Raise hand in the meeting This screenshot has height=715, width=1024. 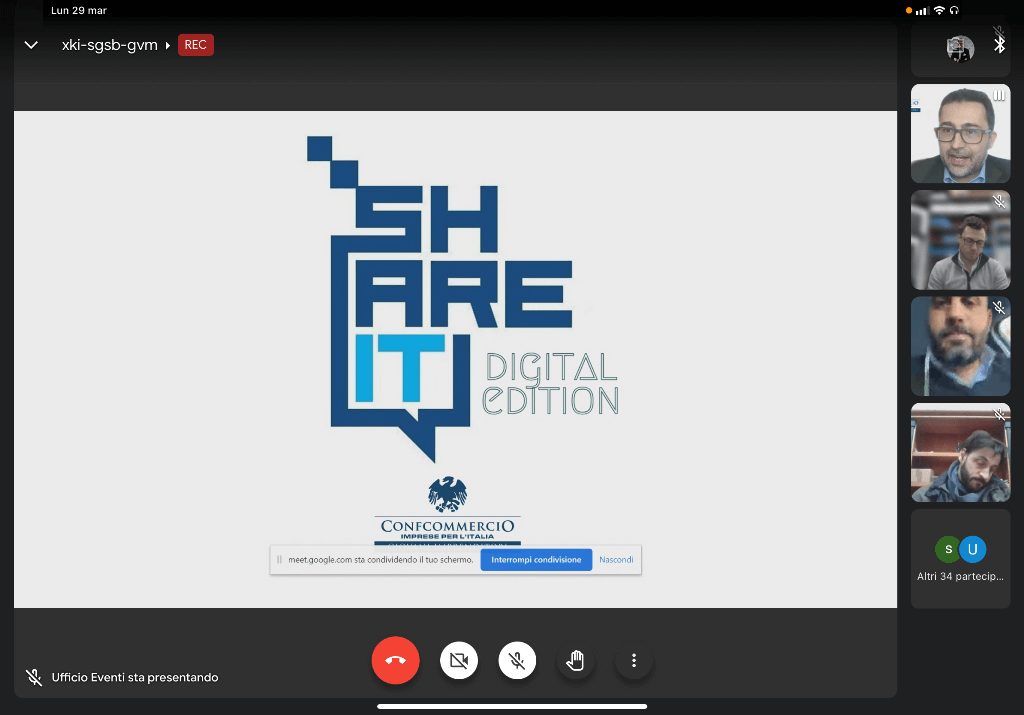tap(575, 660)
